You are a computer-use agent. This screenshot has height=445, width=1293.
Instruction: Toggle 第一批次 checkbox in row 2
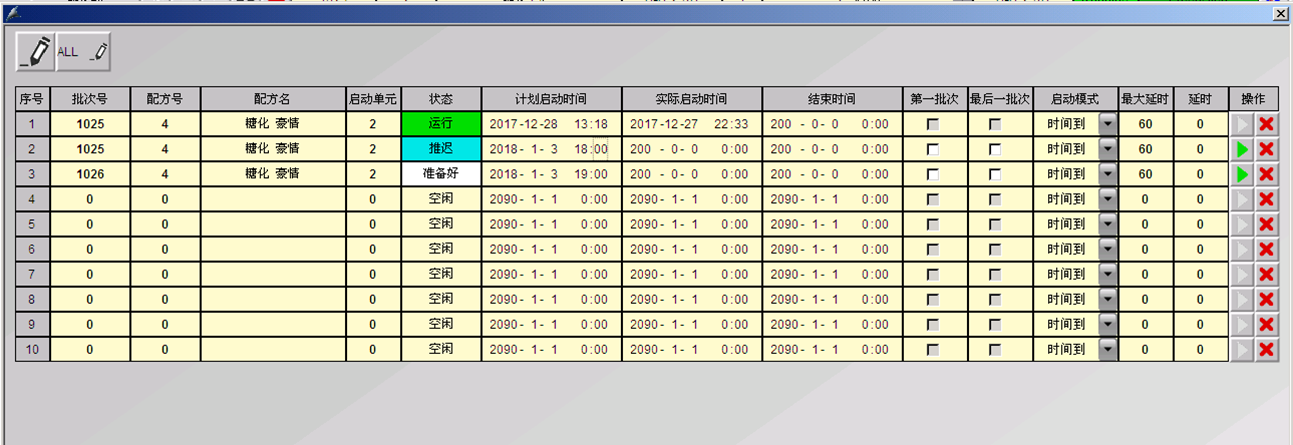[933, 149]
